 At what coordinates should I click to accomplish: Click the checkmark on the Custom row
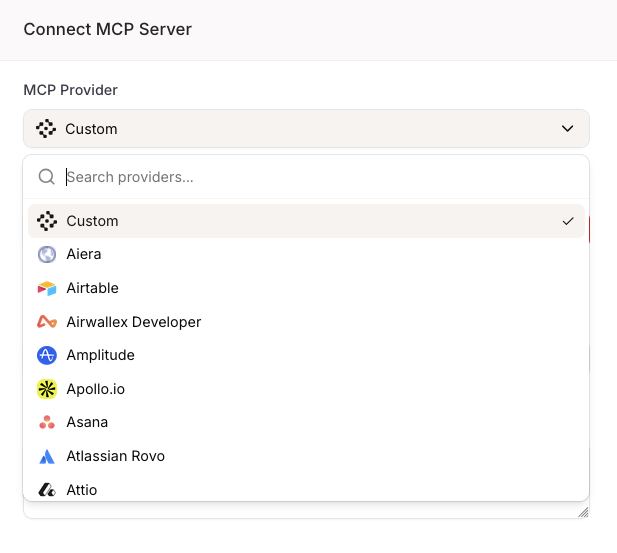[x=568, y=221]
